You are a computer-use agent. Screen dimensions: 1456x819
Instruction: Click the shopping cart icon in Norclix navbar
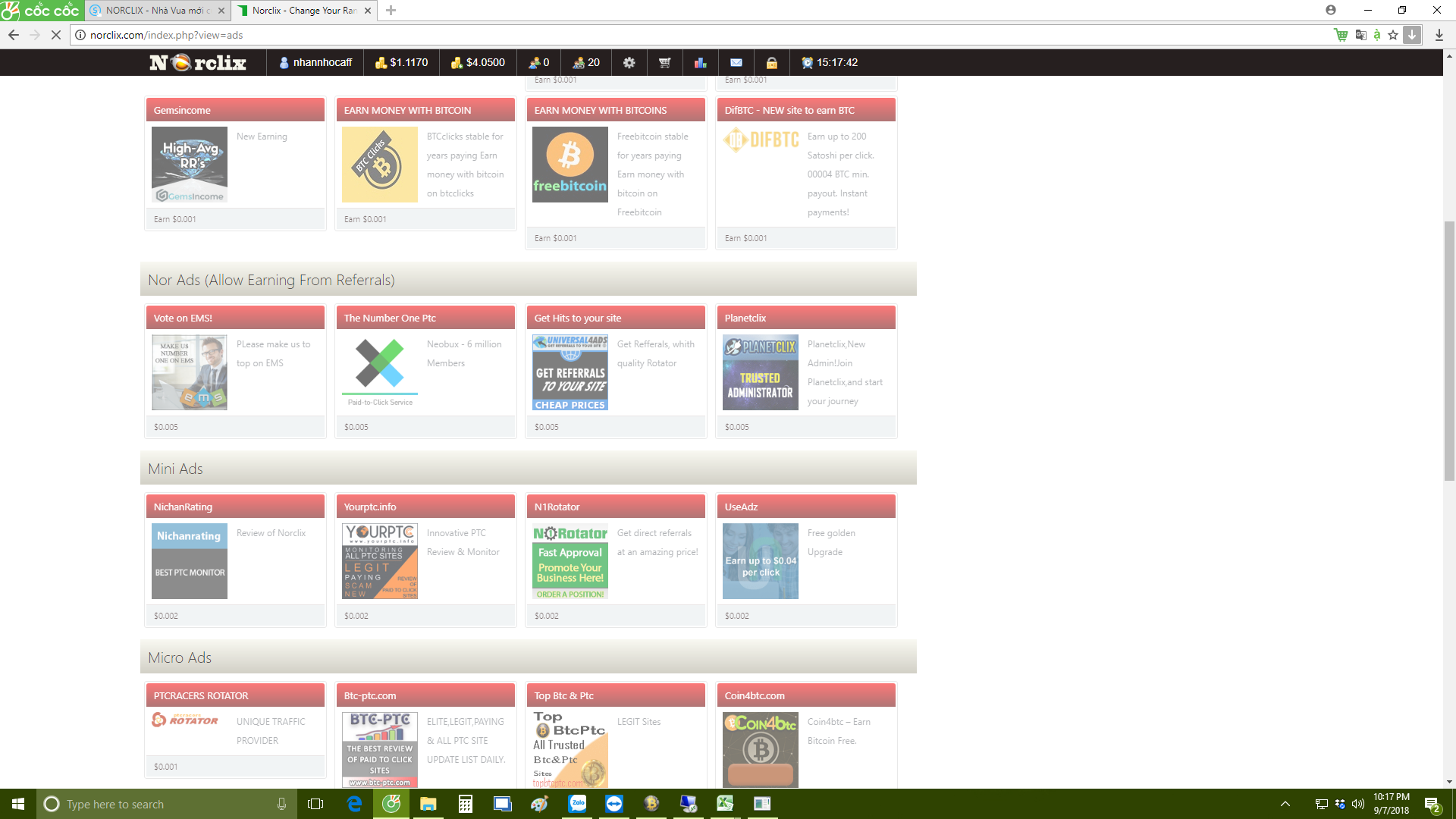coord(664,63)
